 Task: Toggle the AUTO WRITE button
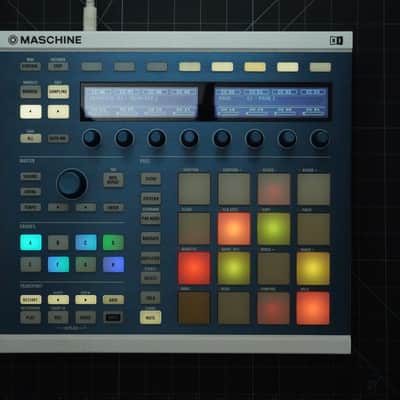tap(58, 138)
